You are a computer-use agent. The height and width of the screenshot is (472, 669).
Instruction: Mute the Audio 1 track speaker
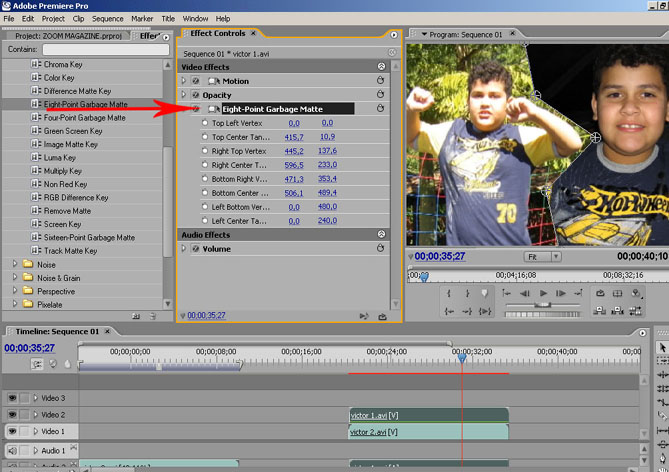(13, 451)
